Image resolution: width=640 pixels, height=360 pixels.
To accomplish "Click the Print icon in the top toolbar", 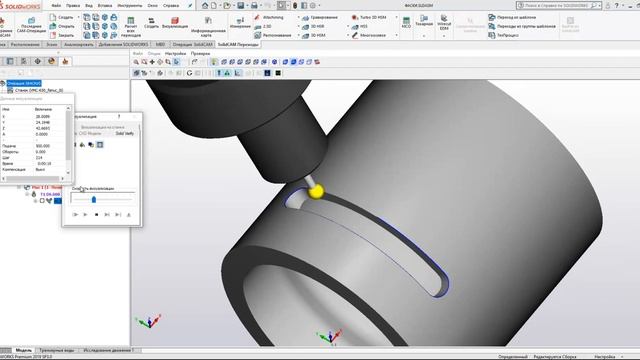I will point(254,6).
